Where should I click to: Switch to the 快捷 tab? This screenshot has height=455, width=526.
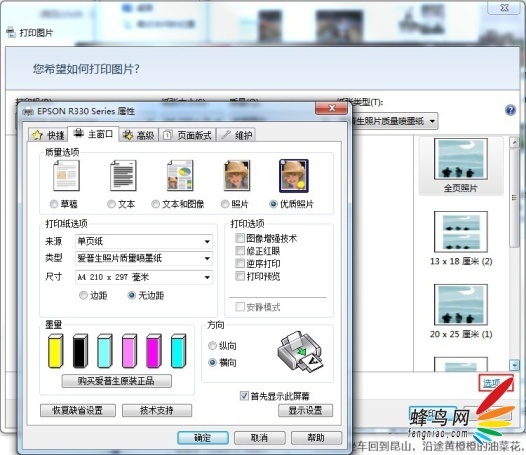[x=48, y=135]
